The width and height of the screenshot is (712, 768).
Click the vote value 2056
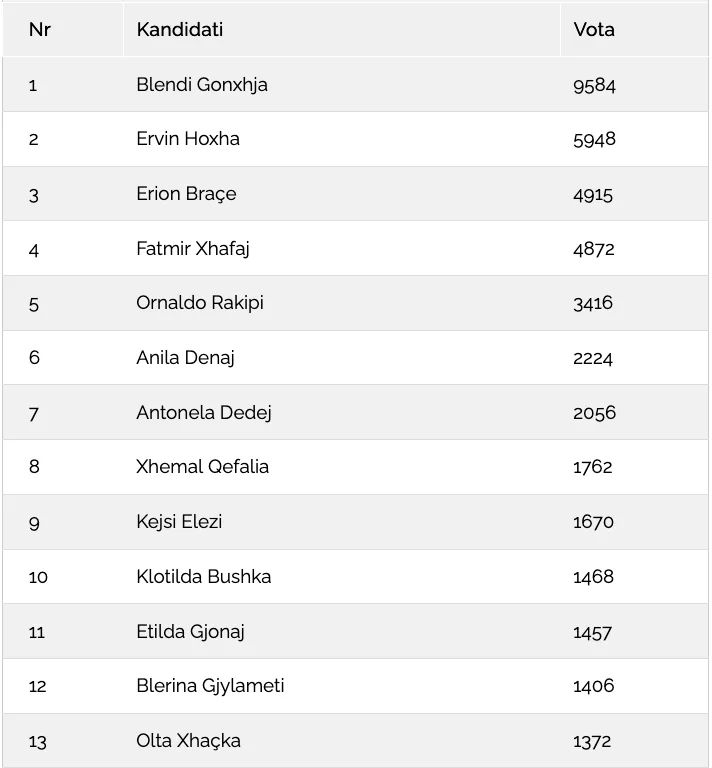tap(594, 413)
